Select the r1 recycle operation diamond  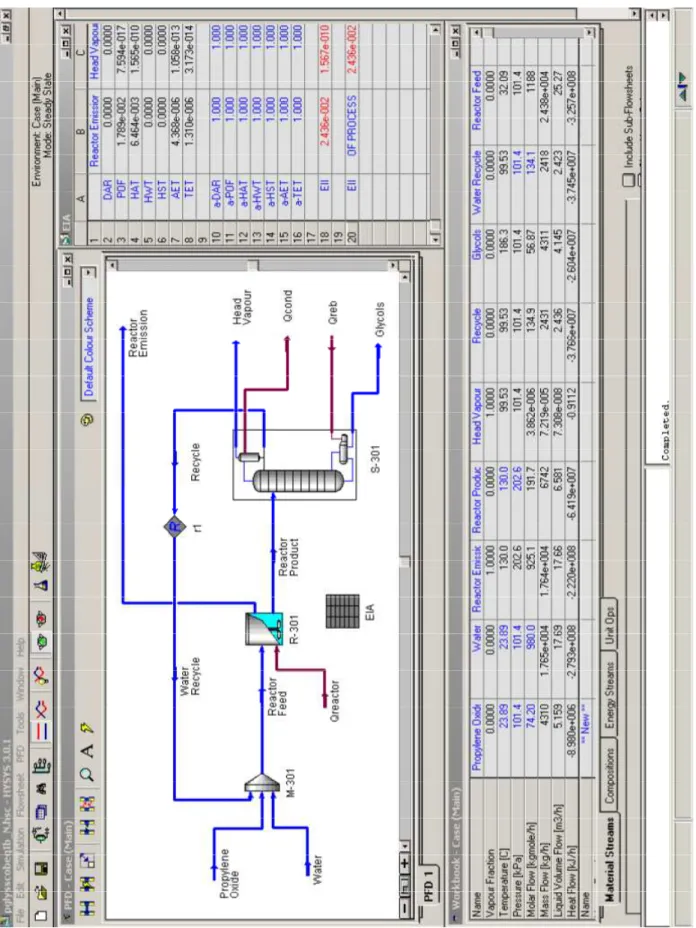pos(175,526)
